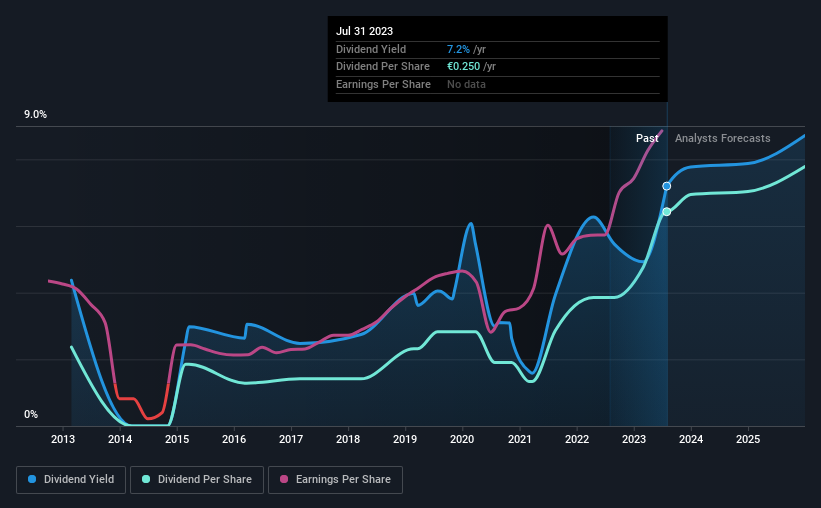821x508 pixels.
Task: Click the 2024 x-axis label
Action: pos(691,439)
